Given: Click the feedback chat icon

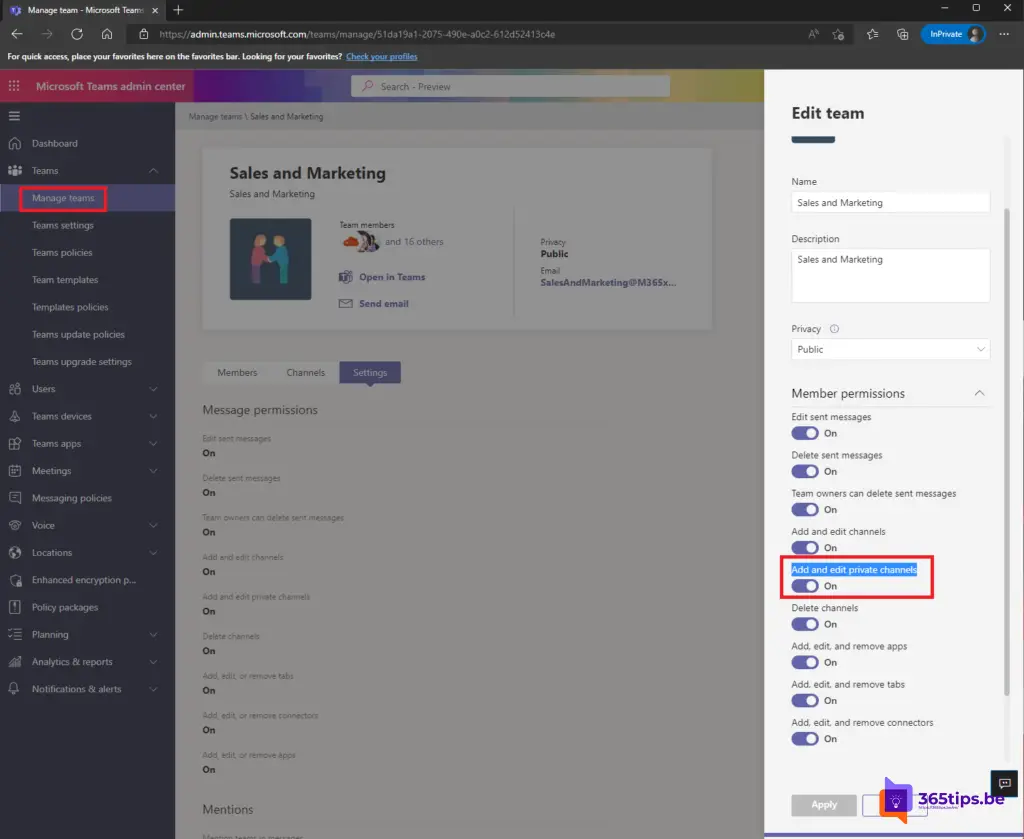Looking at the screenshot, I should [1004, 783].
